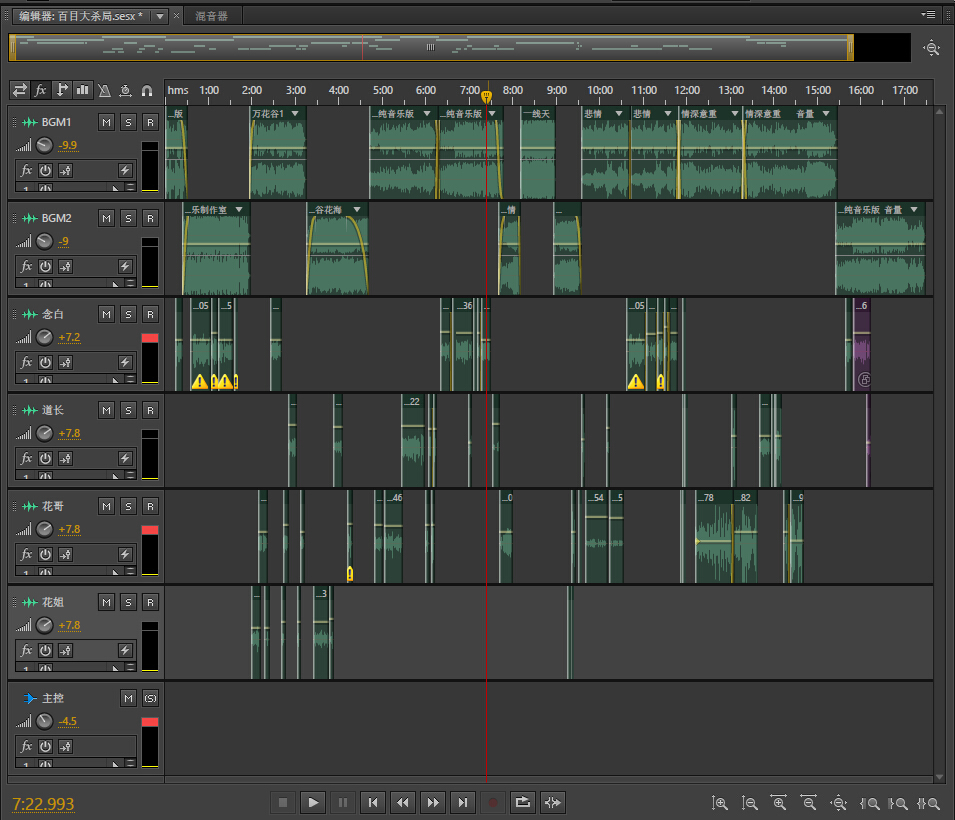Viewport: 955px width, 820px height.
Task: Click the BGM2 track volume knob
Action: (44, 241)
